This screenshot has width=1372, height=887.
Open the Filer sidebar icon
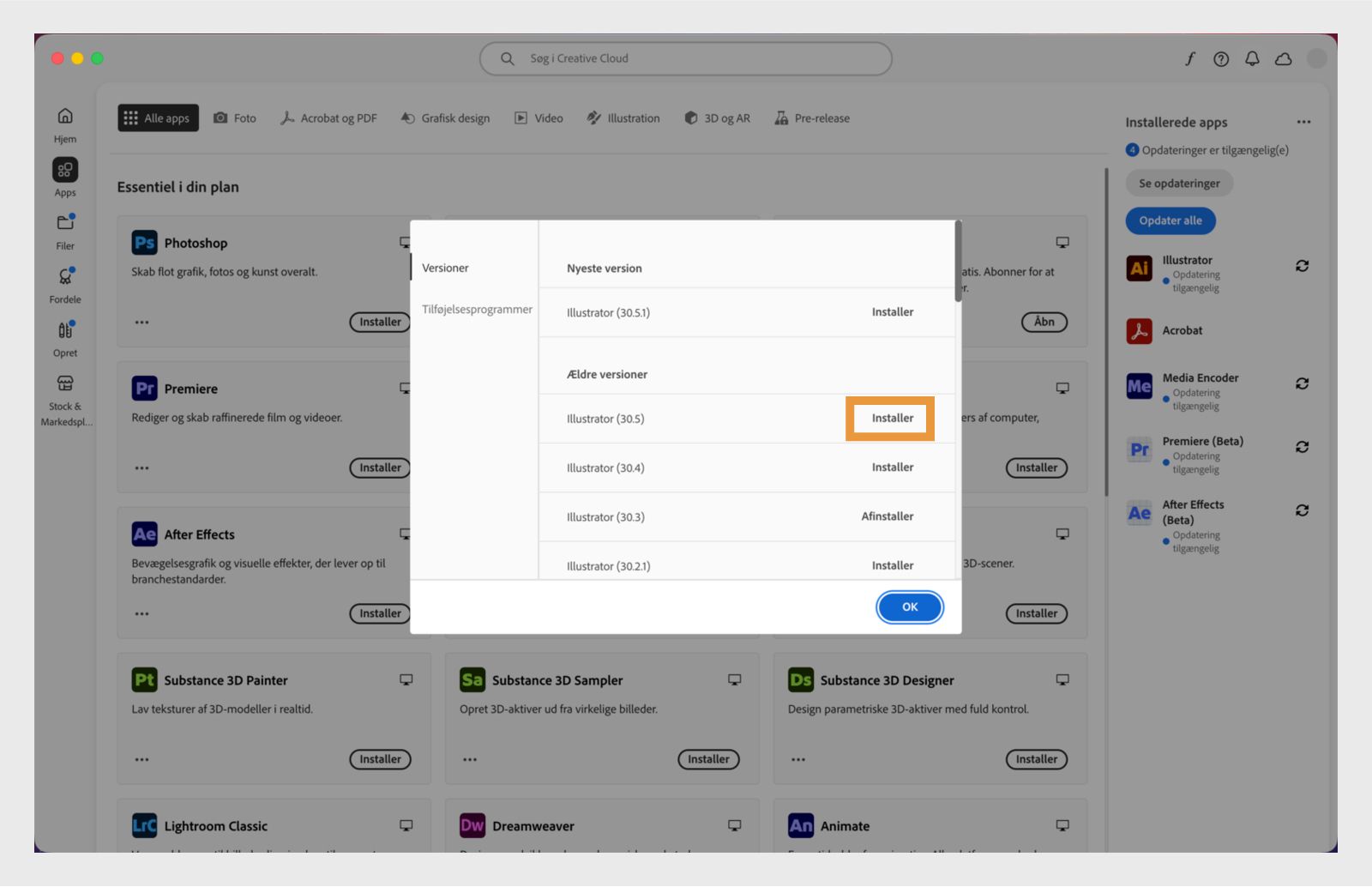(x=65, y=223)
